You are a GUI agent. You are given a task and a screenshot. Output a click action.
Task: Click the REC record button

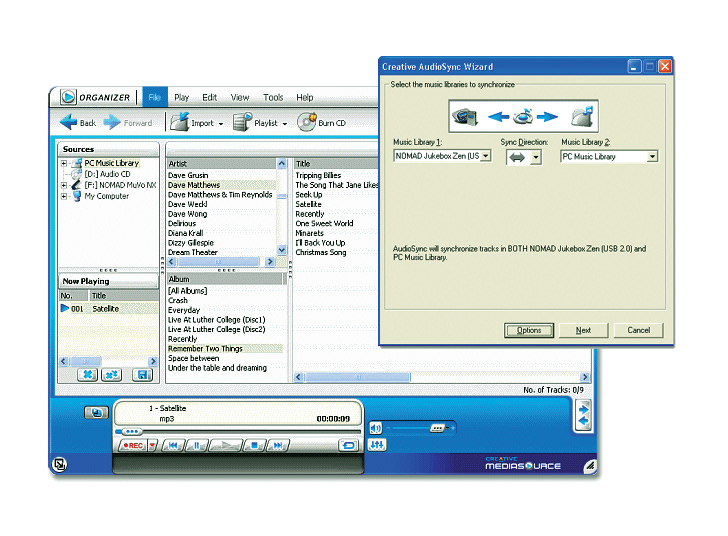132,445
